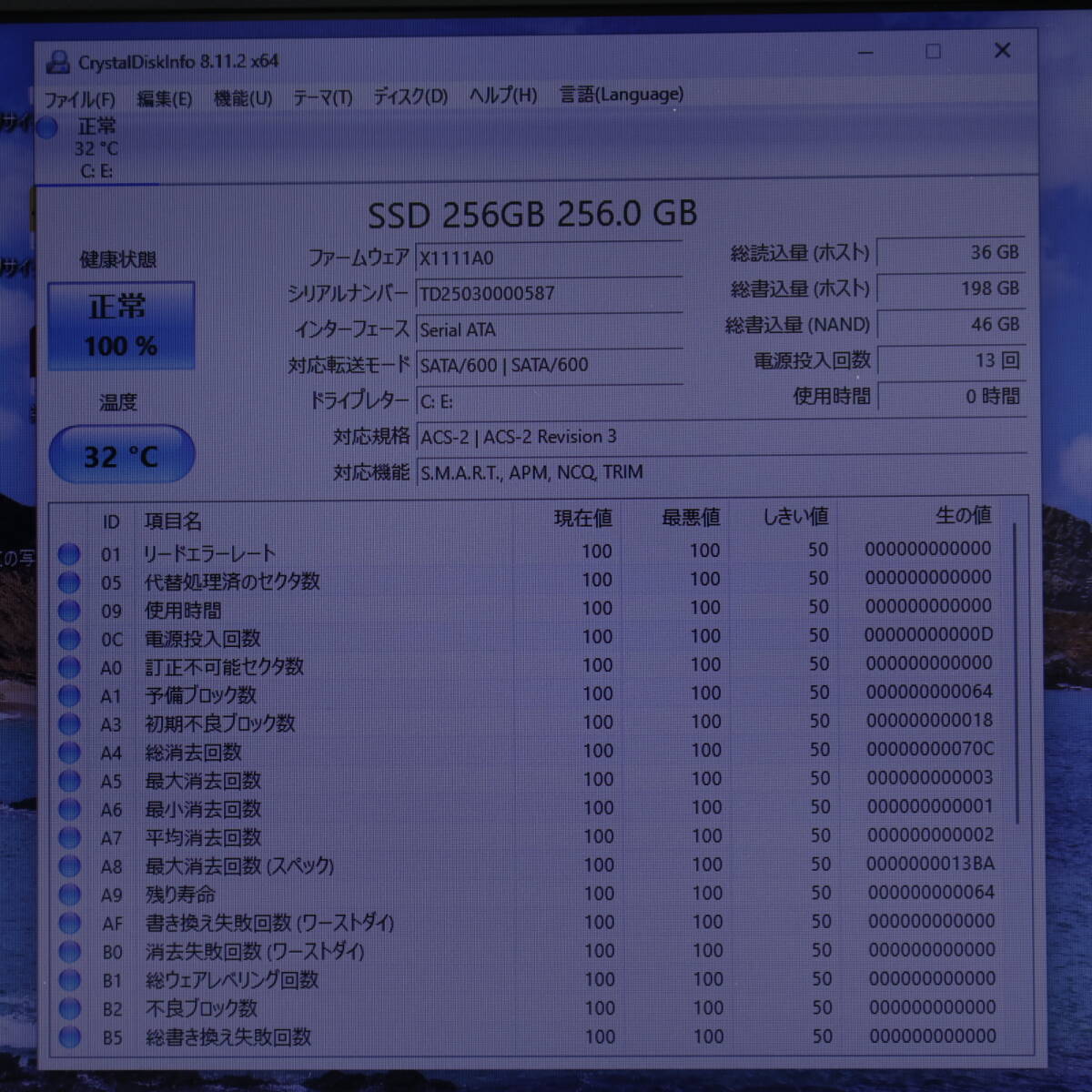Open the ヘルプ(H) menu
The width and height of the screenshot is (1092, 1092).
(x=503, y=95)
